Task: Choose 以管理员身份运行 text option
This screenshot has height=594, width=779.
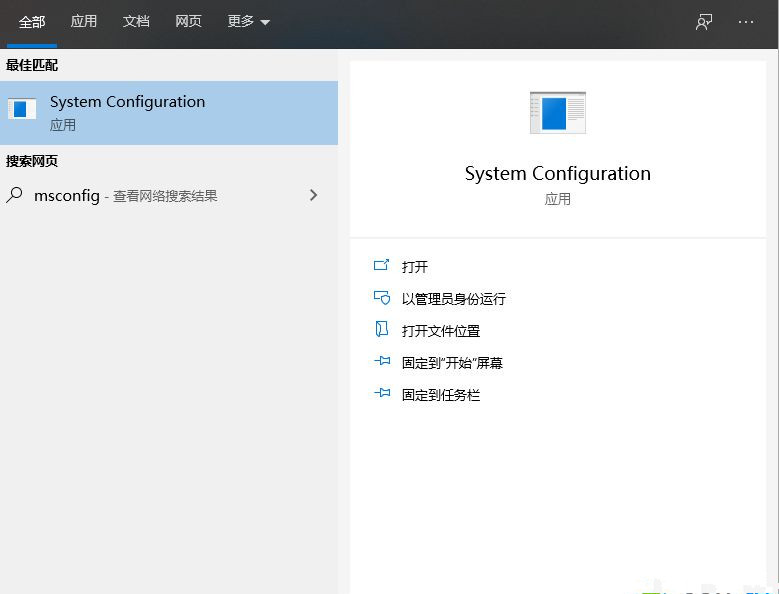Action: click(454, 299)
